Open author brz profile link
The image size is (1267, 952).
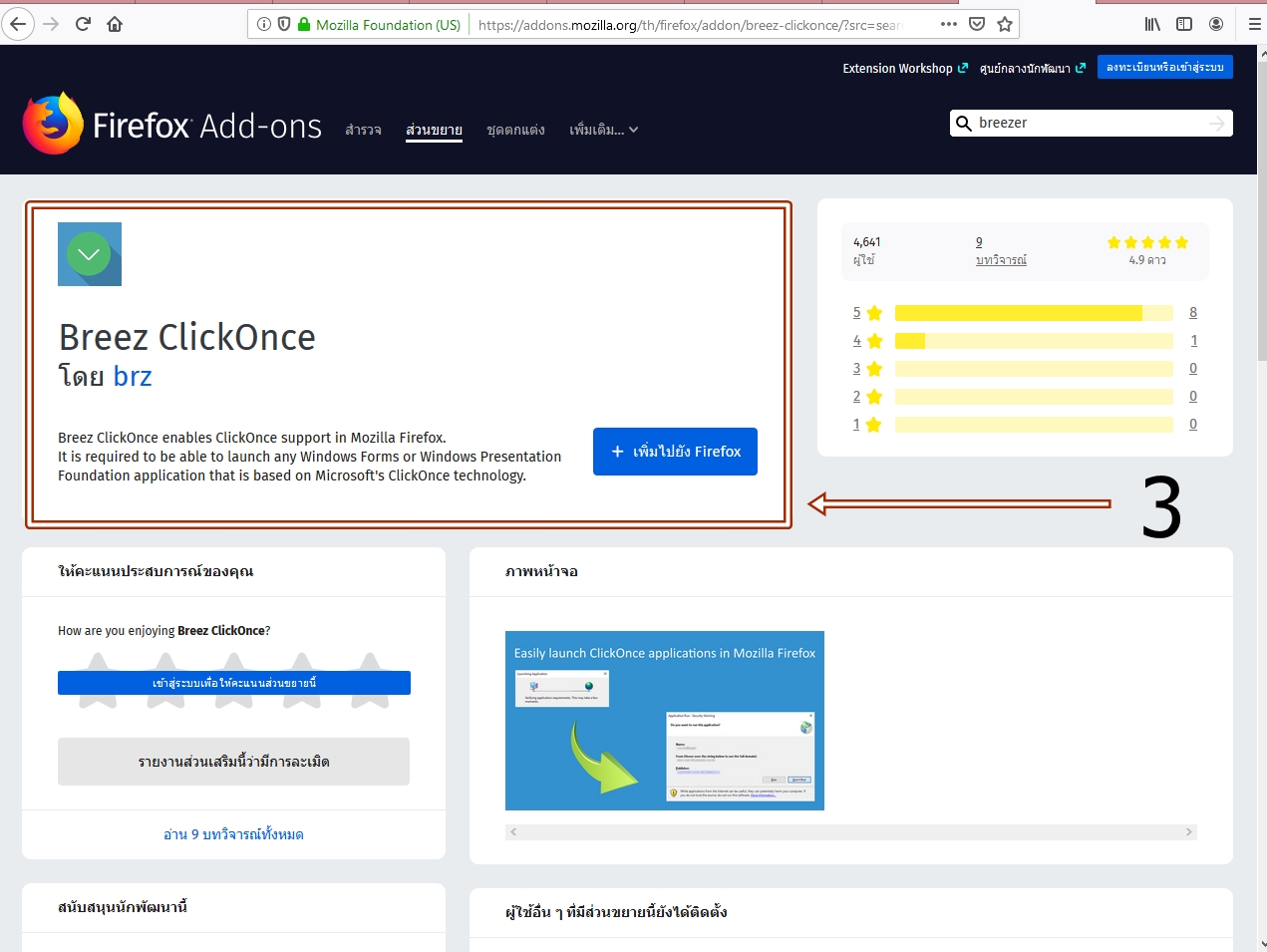[x=133, y=376]
